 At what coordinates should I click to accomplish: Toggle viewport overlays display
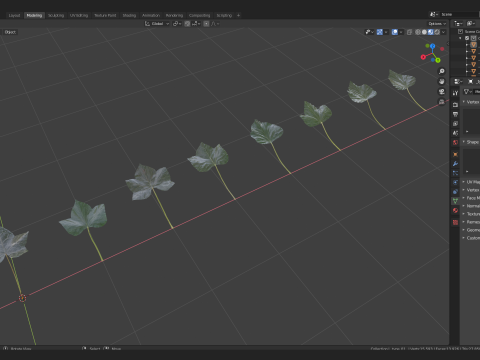point(395,32)
